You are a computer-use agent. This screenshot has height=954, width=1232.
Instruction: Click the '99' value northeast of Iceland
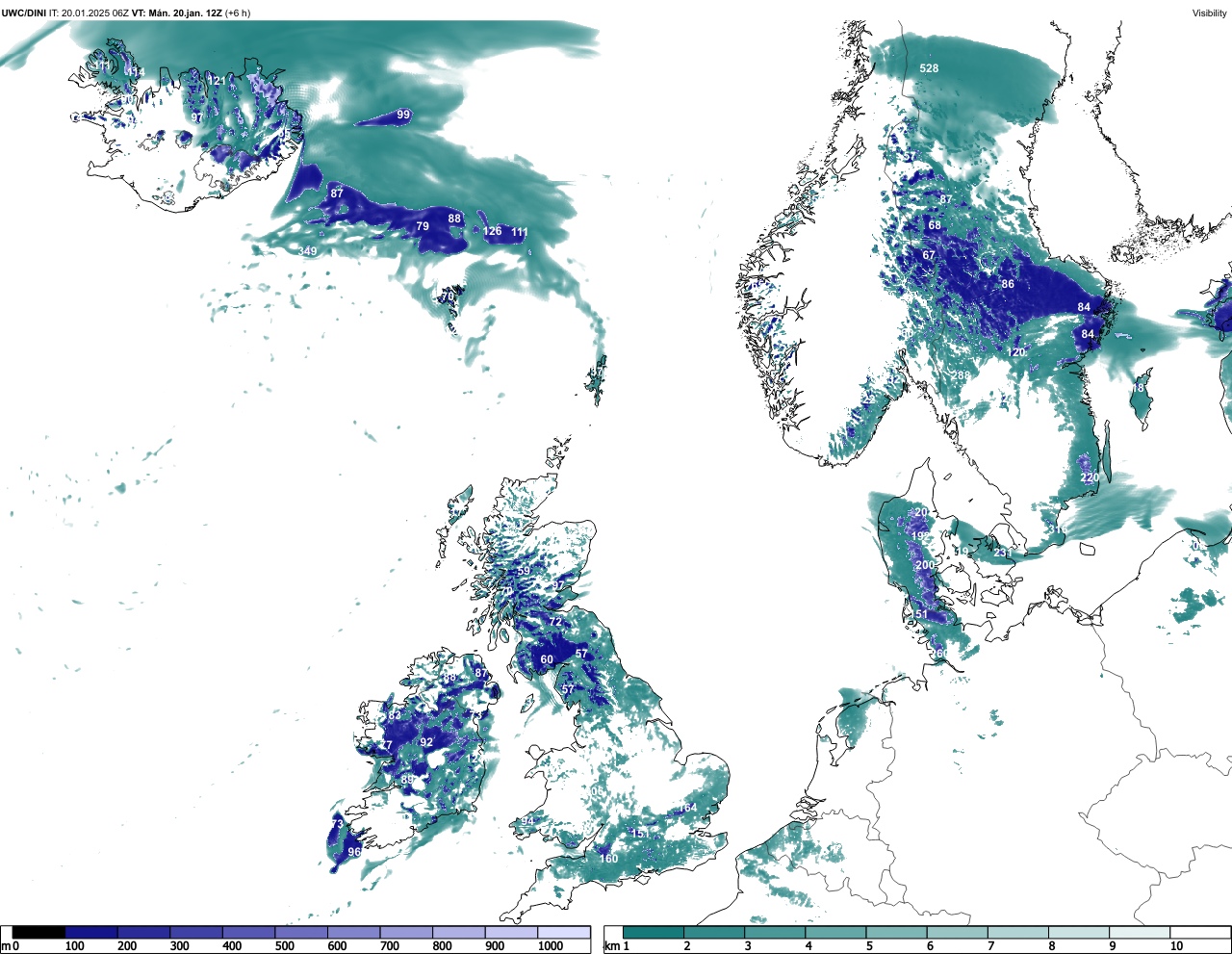click(x=403, y=115)
